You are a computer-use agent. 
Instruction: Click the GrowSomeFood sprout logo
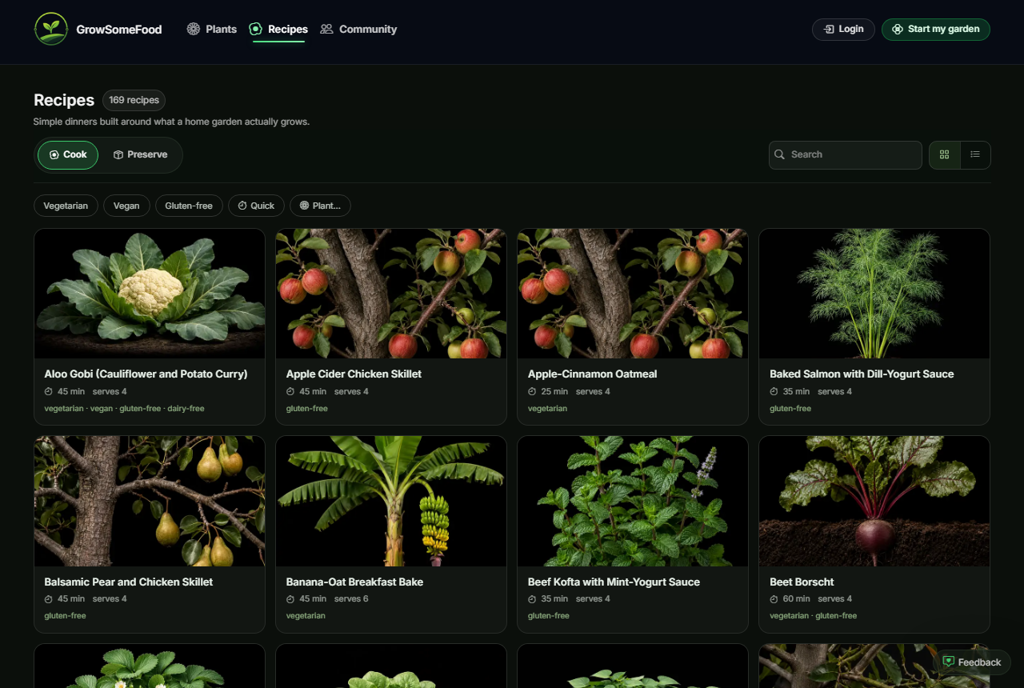coord(51,29)
